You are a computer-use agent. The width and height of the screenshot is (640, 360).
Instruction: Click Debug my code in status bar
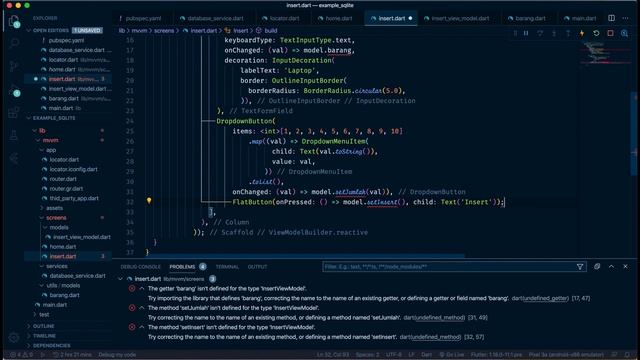(x=117, y=355)
